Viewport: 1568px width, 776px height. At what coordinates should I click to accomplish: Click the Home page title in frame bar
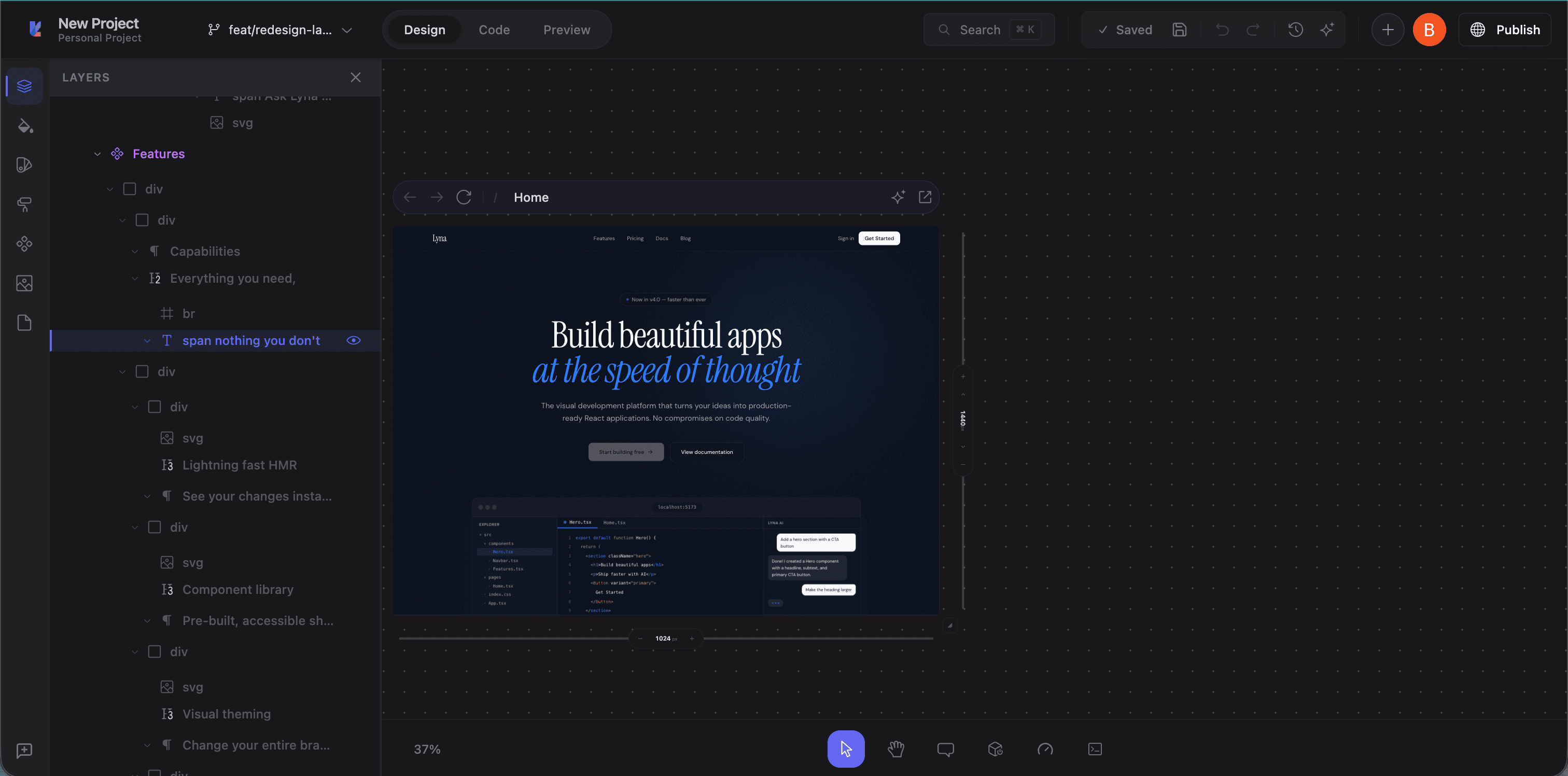point(531,197)
